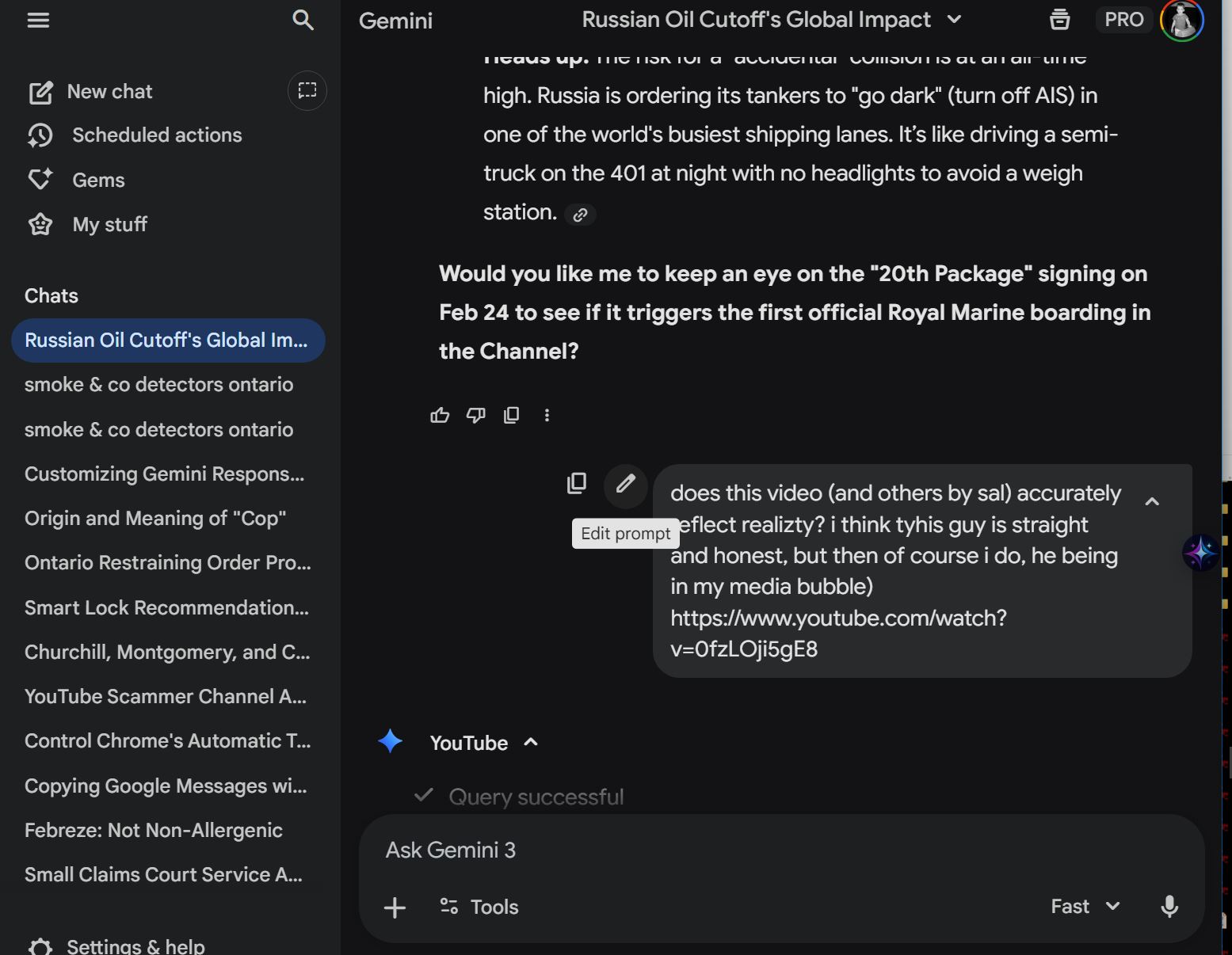Collapse the YouTube query section
This screenshot has width=1232, height=955.
tap(531, 743)
